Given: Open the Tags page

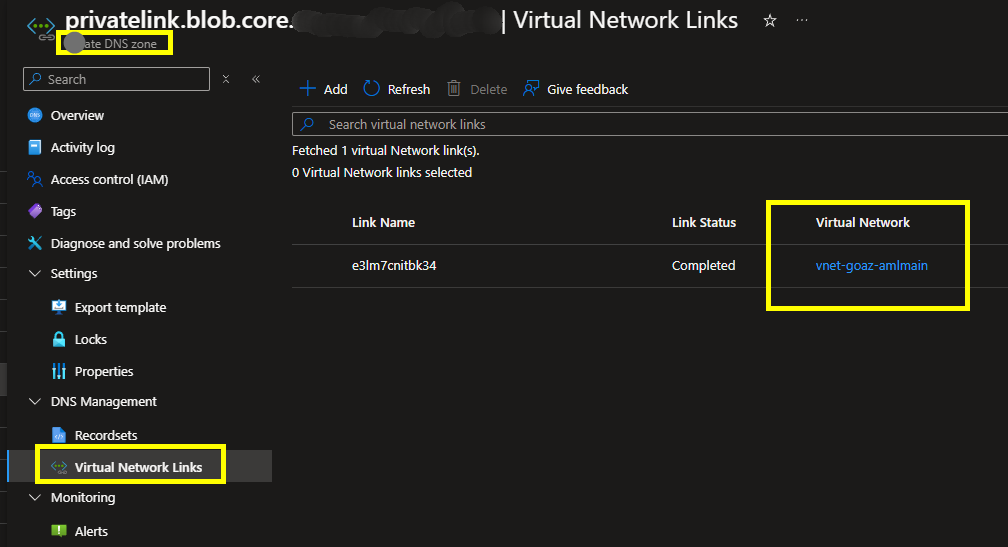Looking at the screenshot, I should (63, 211).
